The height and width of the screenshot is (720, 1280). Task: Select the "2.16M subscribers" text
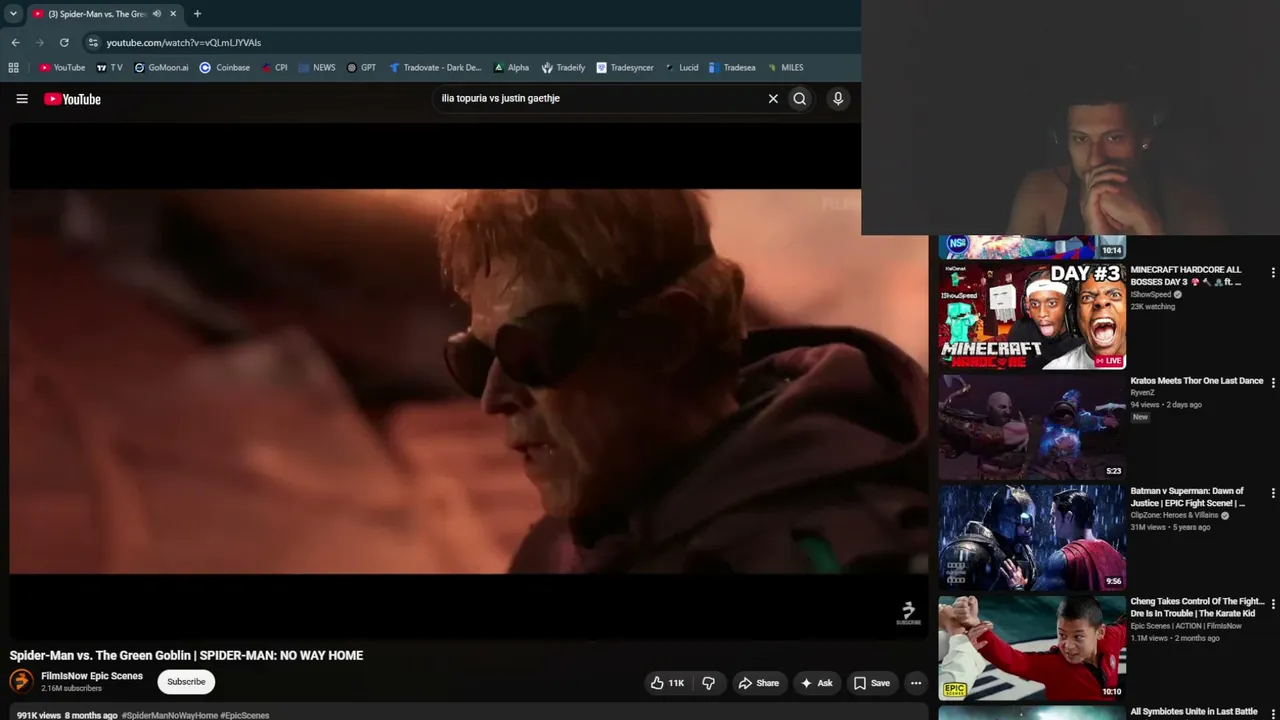click(x=72, y=689)
